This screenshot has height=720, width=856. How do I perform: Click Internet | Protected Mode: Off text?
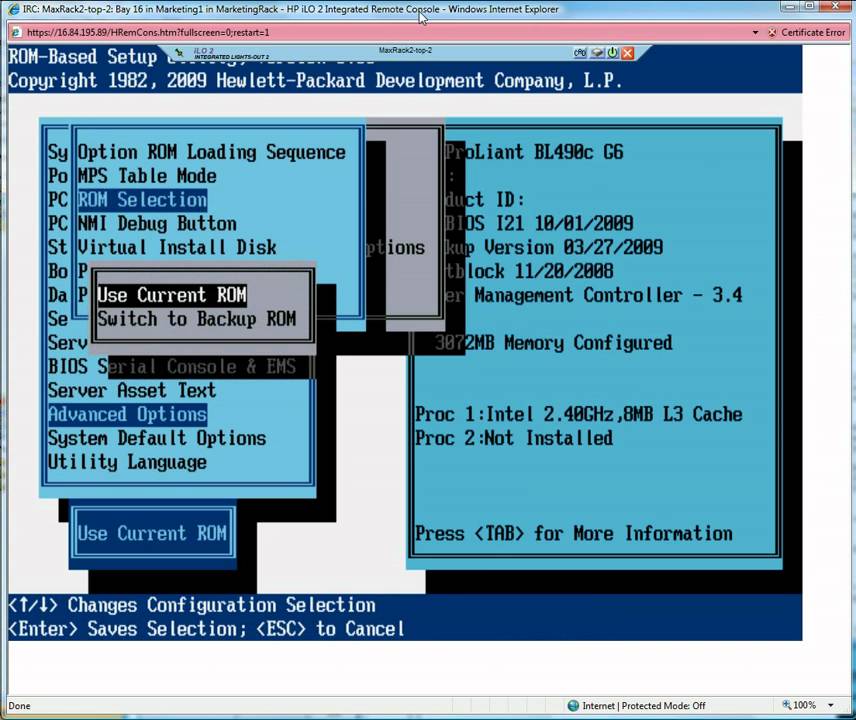pos(644,706)
